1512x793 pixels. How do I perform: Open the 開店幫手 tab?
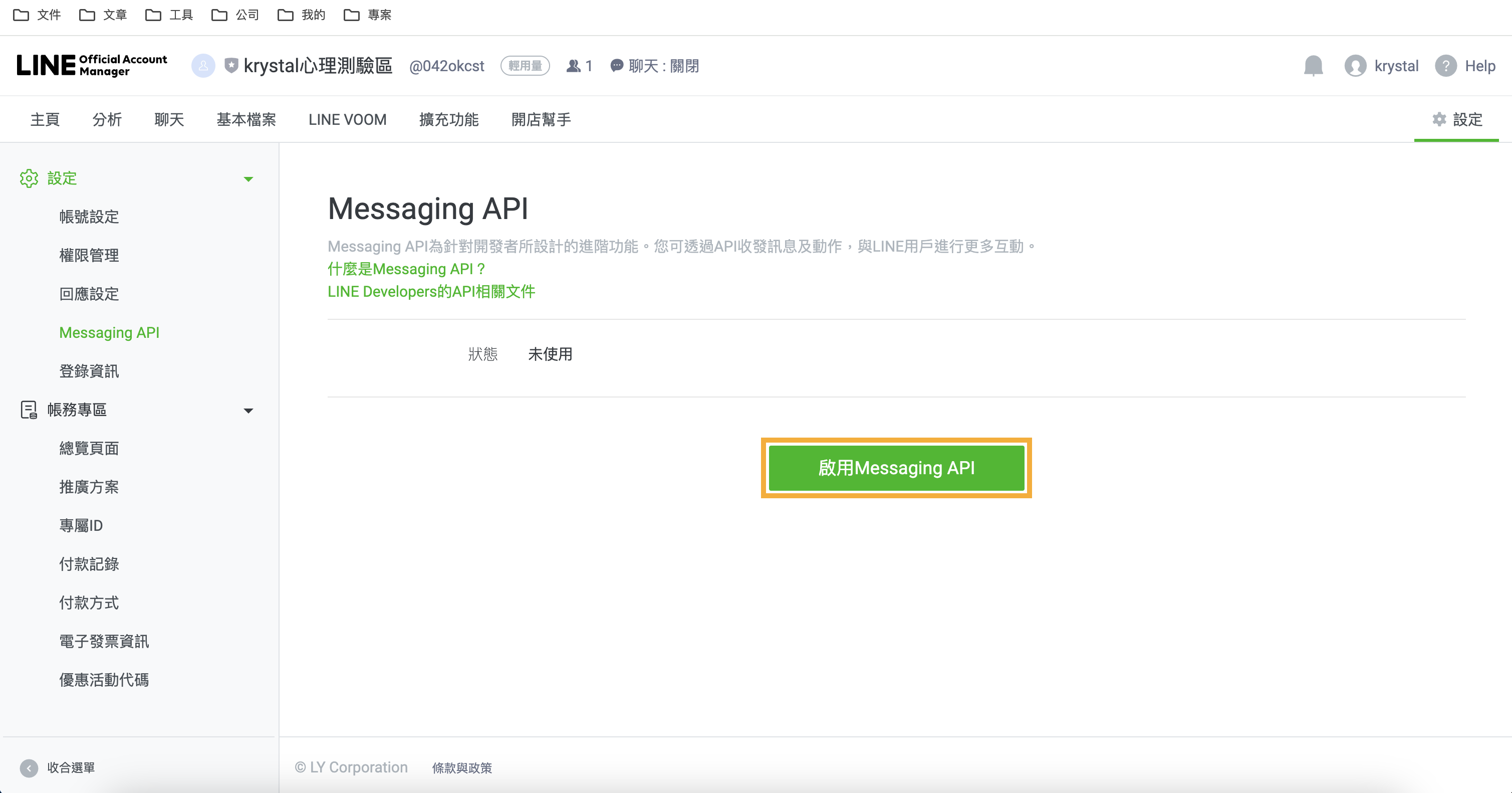541,119
